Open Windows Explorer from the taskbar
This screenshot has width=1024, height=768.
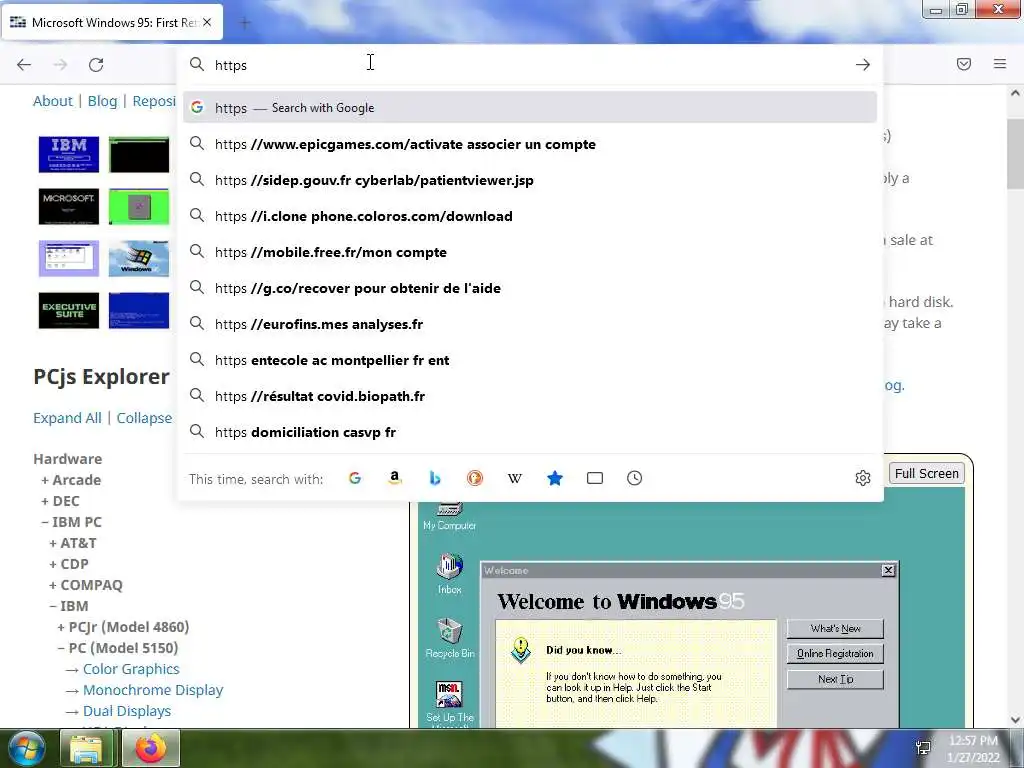86,748
